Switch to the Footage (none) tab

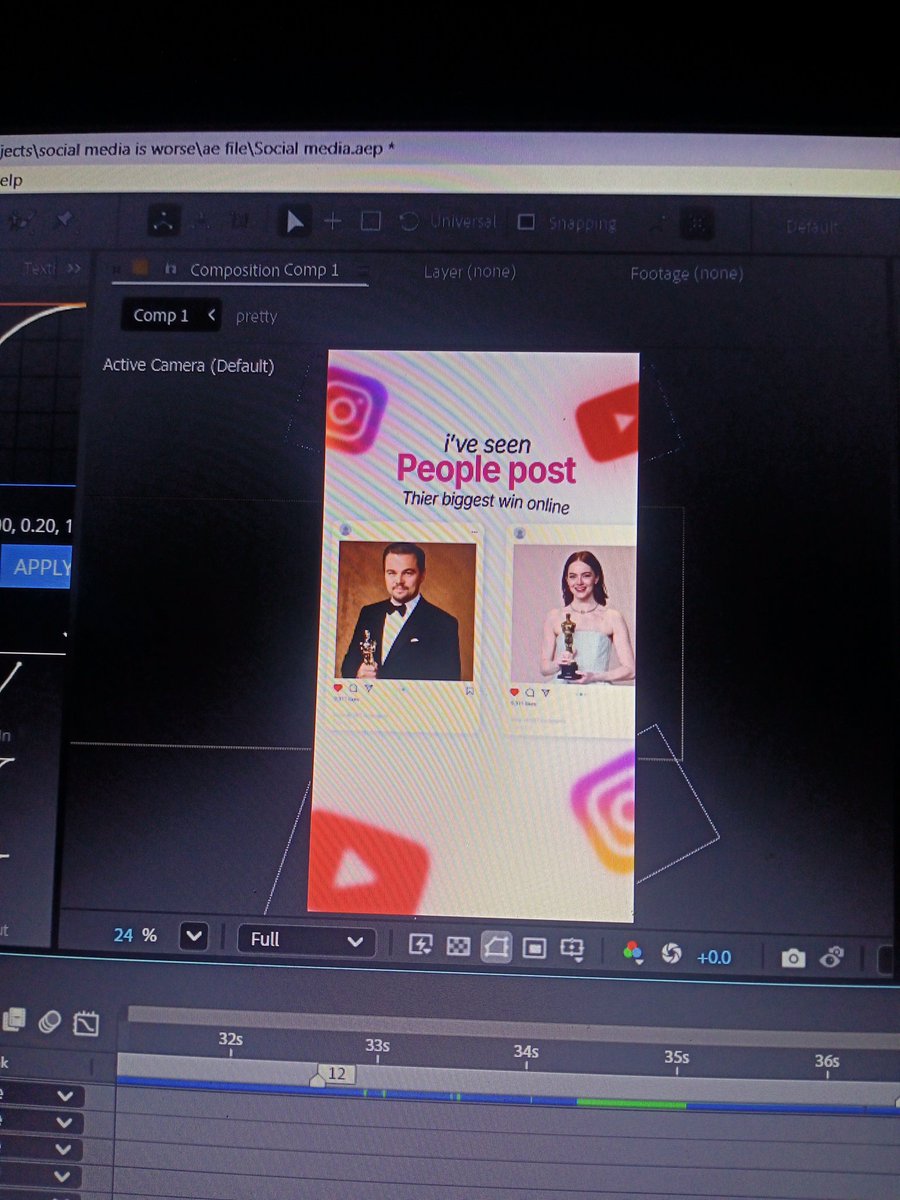(686, 273)
